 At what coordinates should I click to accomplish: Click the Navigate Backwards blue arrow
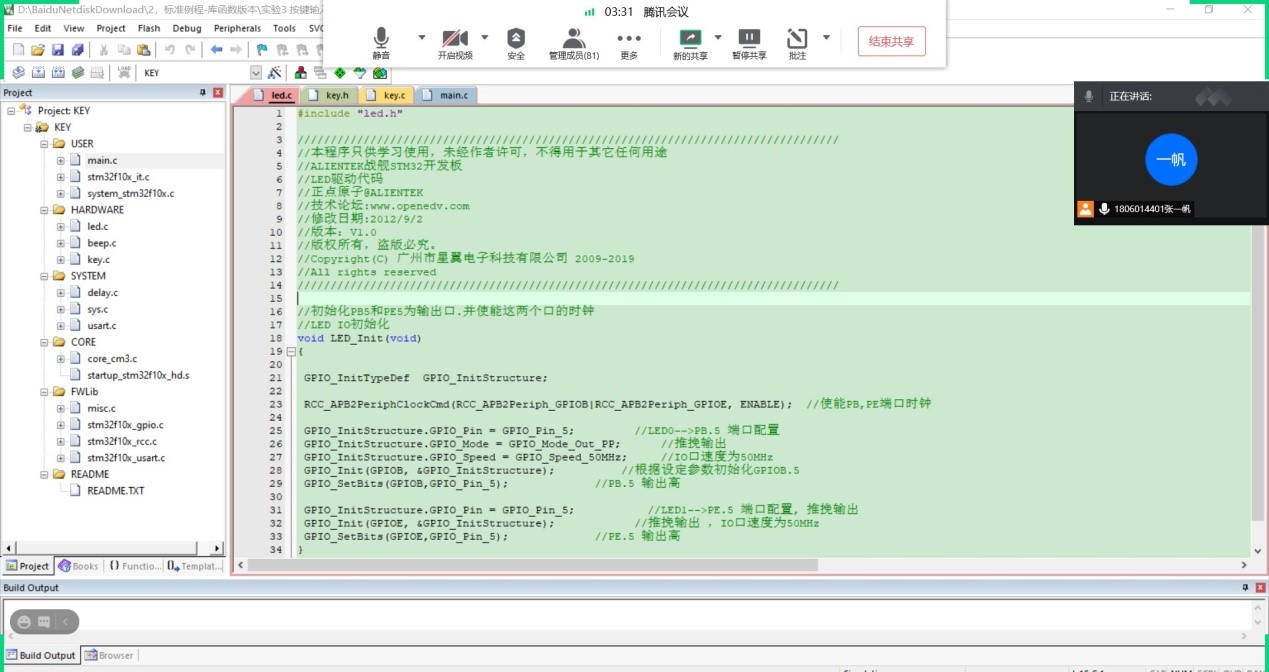coord(216,50)
